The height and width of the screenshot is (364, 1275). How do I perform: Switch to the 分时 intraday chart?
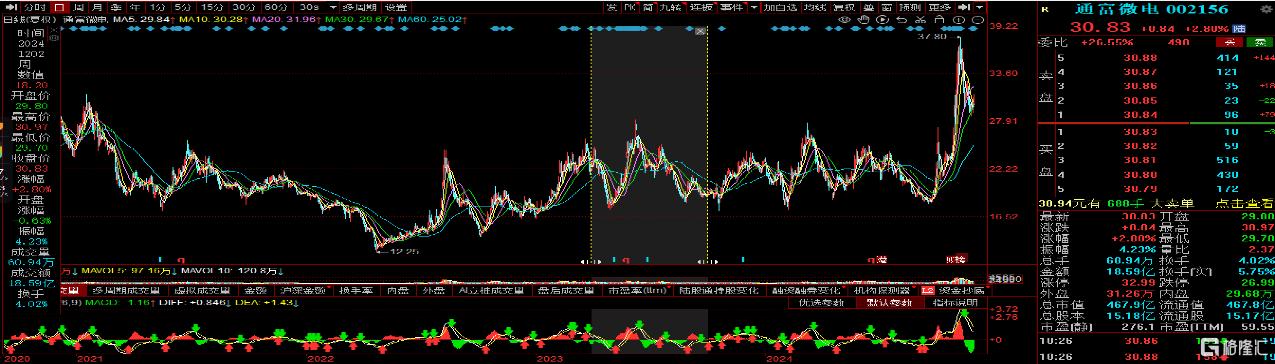coord(35,7)
